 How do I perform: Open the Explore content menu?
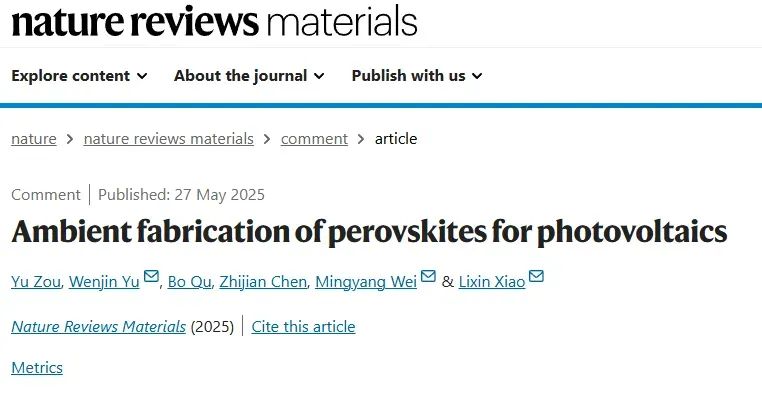(x=79, y=76)
